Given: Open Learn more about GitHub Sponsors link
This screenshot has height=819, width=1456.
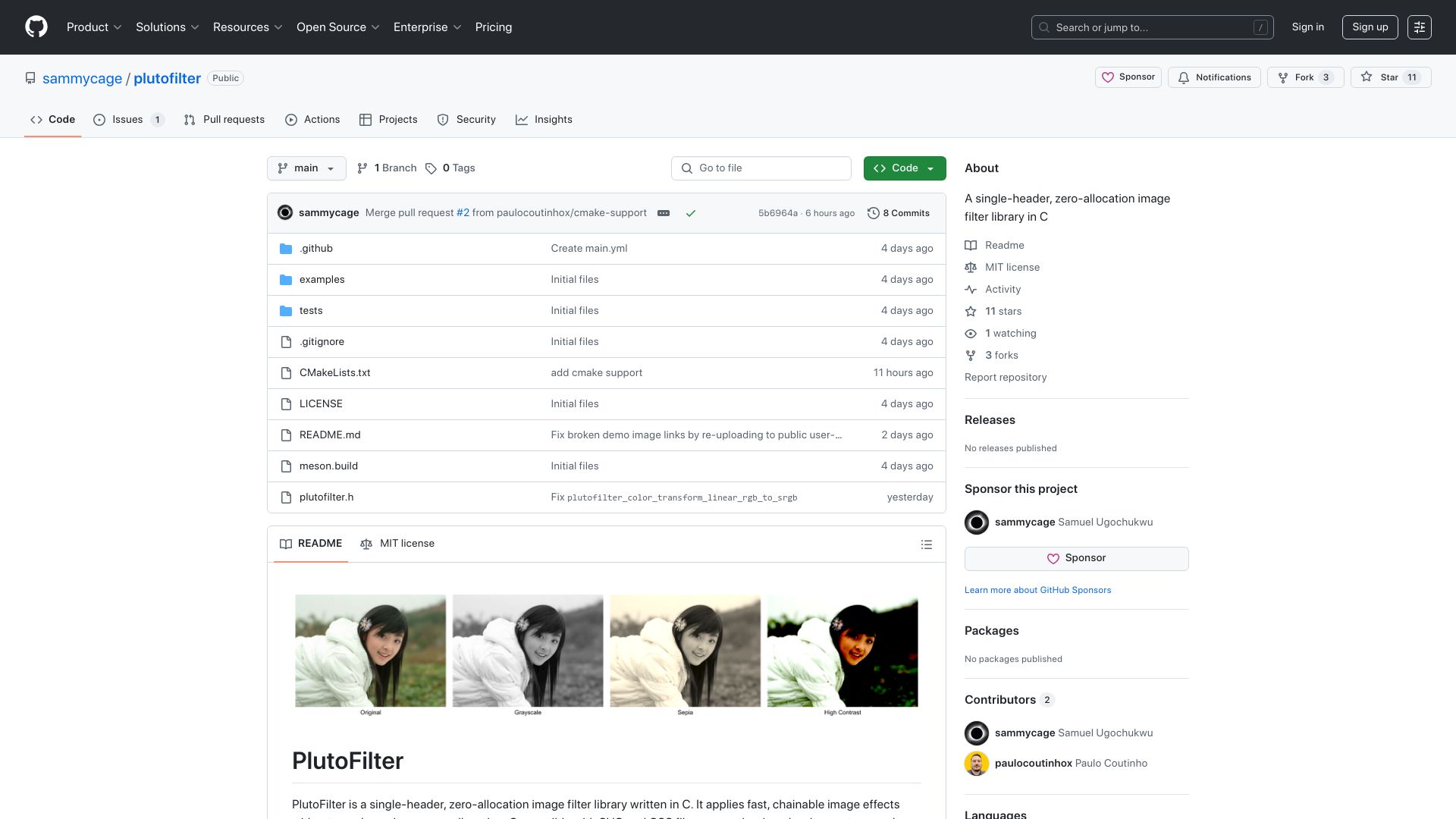Looking at the screenshot, I should [x=1037, y=590].
